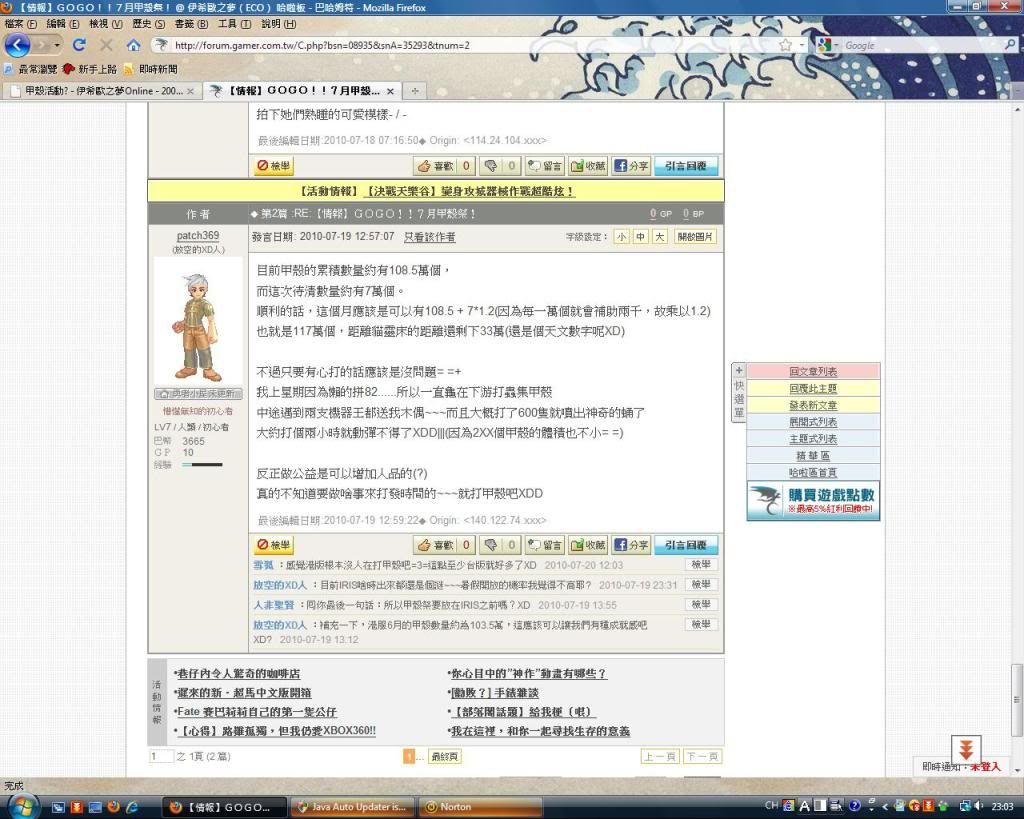Open the 決戰天樂谷 activity news link
The height and width of the screenshot is (819, 1024).
tap(470, 191)
